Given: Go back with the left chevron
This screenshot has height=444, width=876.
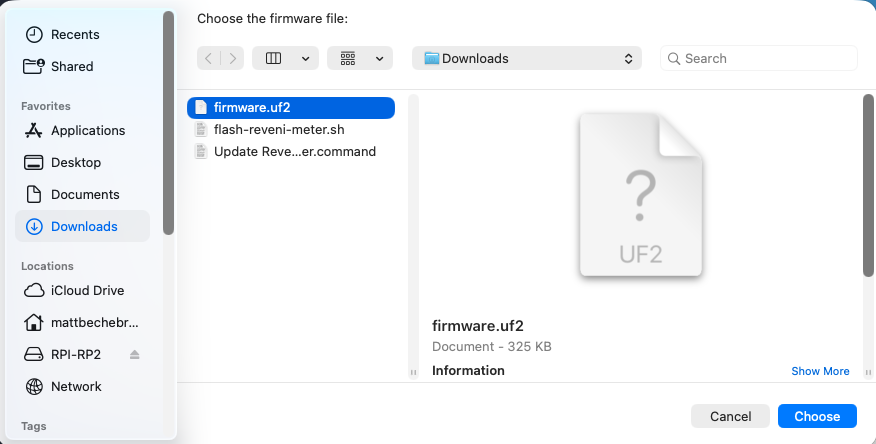Looking at the screenshot, I should (x=208, y=58).
